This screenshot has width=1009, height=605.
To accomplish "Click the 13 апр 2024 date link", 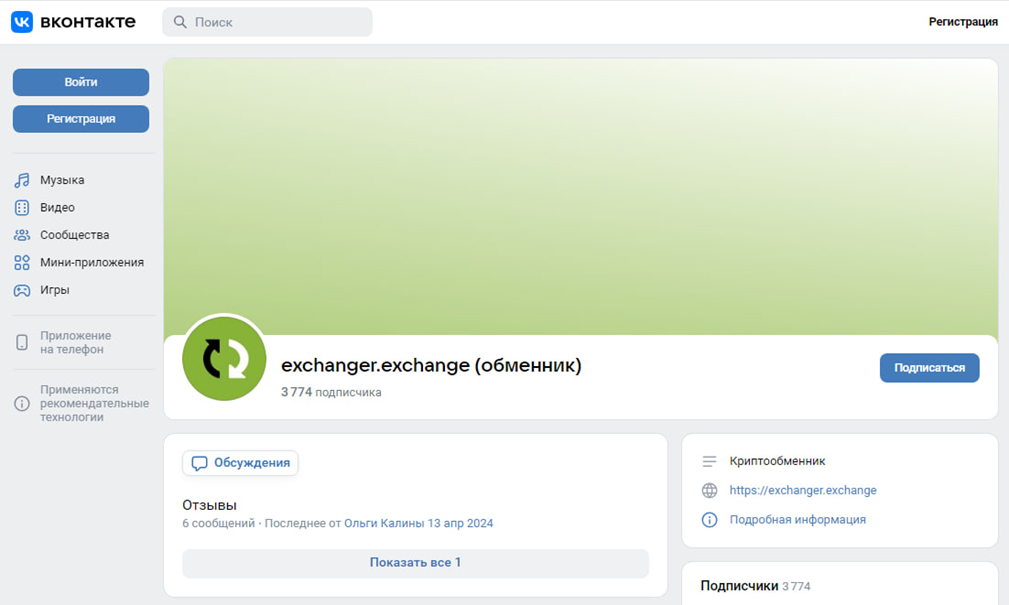I will click(460, 523).
